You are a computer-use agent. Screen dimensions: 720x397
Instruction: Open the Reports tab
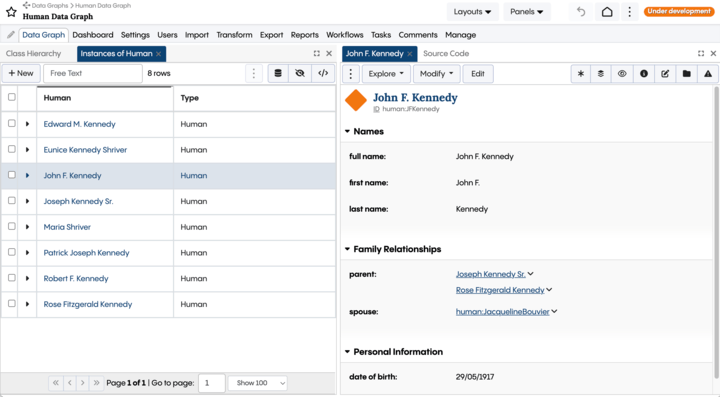pyautogui.click(x=304, y=35)
